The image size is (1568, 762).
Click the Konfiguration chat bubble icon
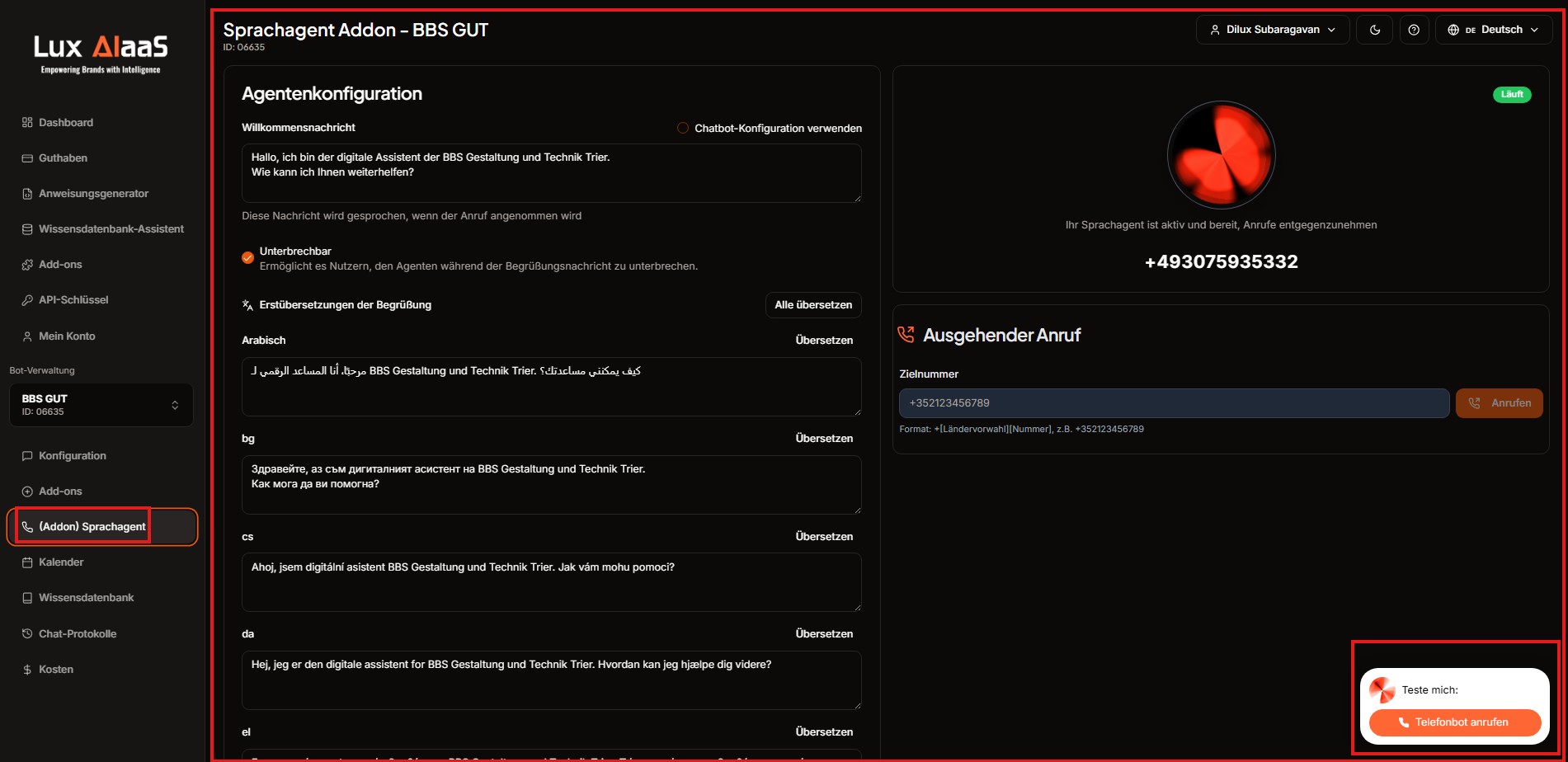tap(27, 456)
